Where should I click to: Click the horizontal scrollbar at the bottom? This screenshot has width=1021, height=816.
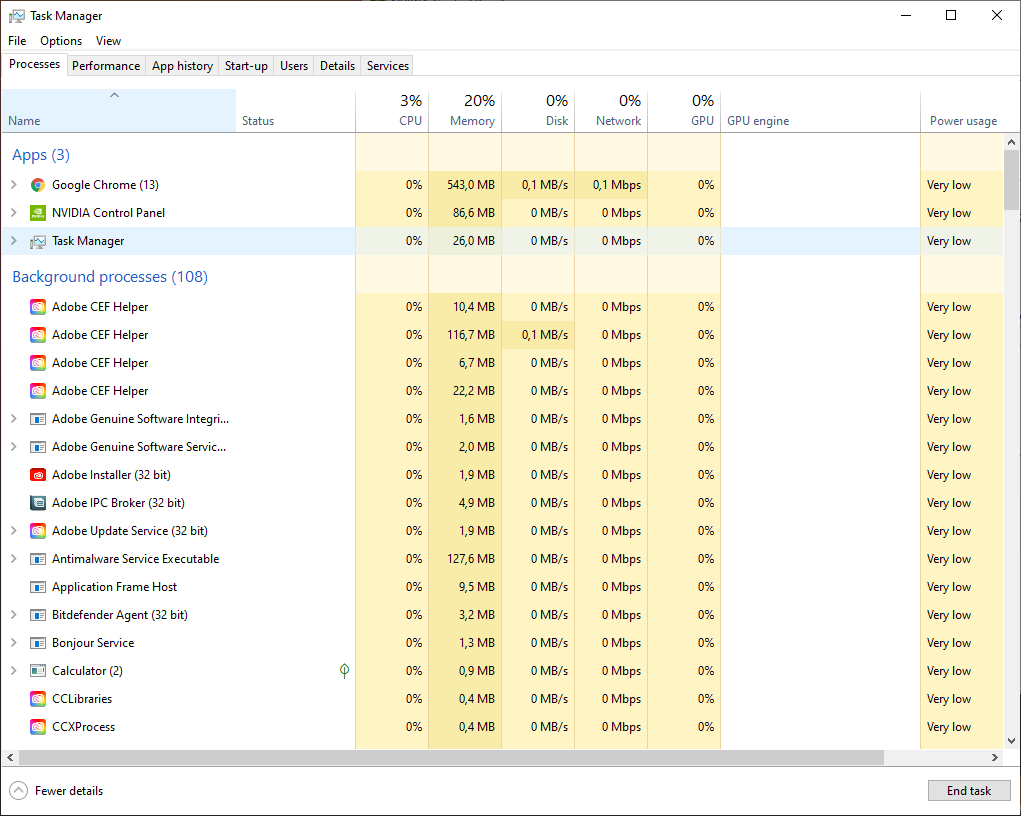pos(451,757)
